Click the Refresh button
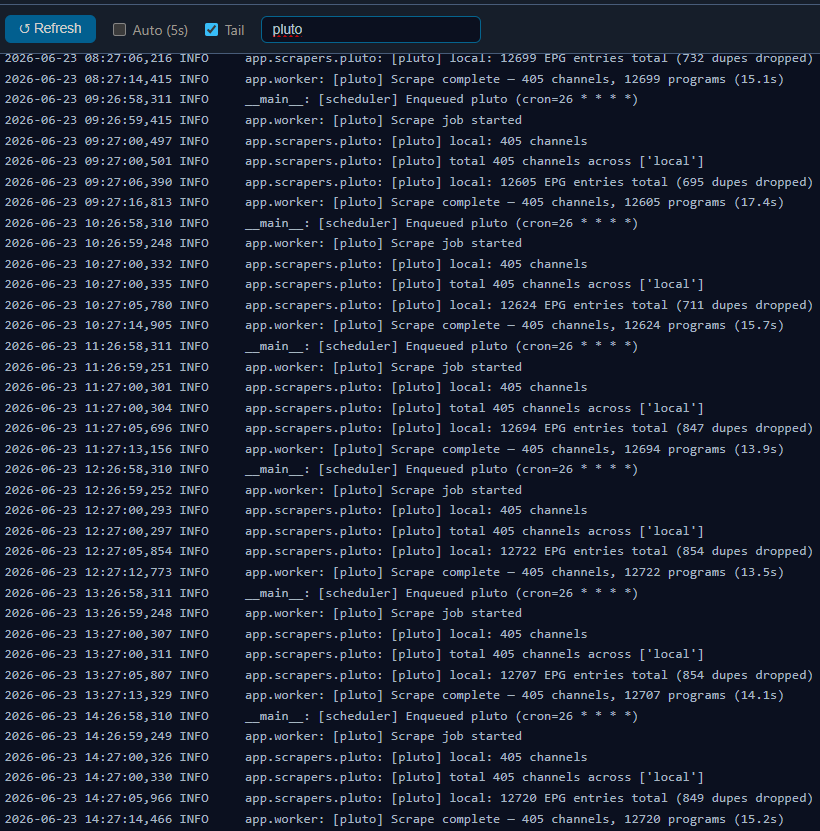 pyautogui.click(x=50, y=29)
